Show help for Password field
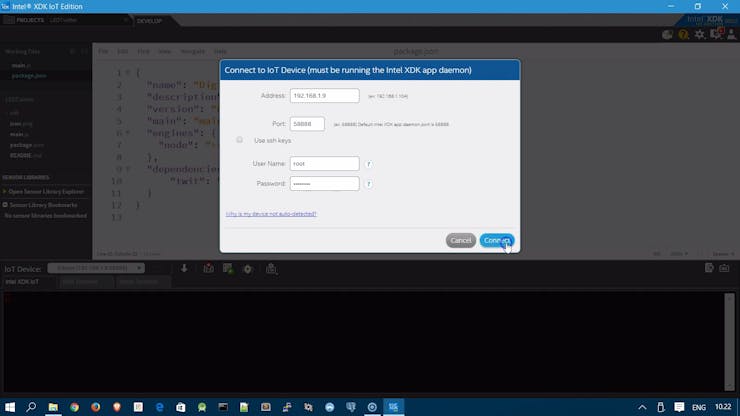 tap(369, 184)
